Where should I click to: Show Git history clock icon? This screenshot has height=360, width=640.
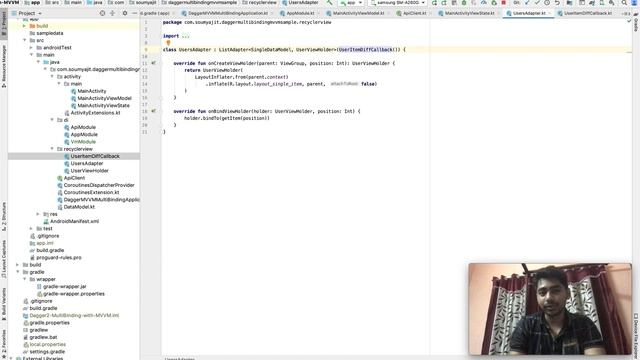[547, 3]
